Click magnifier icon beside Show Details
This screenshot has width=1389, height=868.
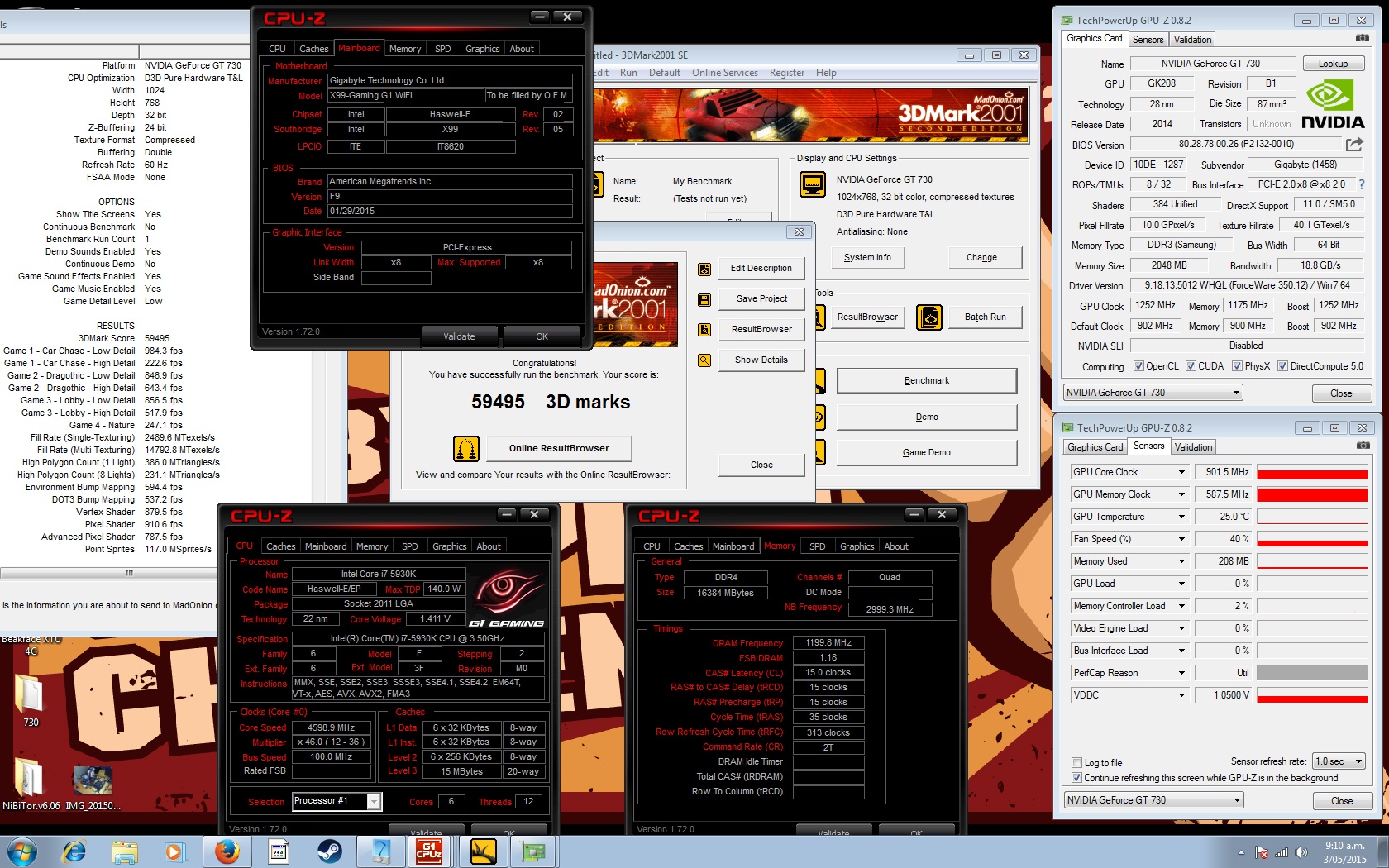click(704, 360)
